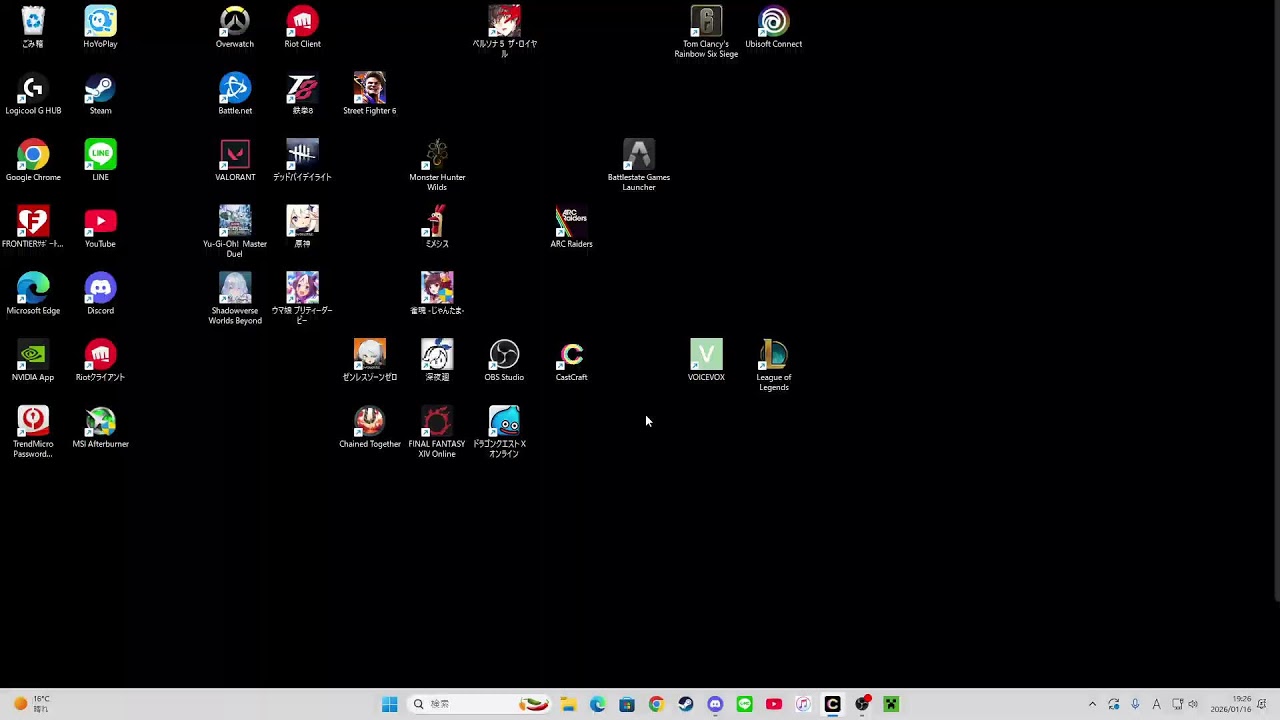Select the Dragon Quest X Online icon

coord(504,433)
